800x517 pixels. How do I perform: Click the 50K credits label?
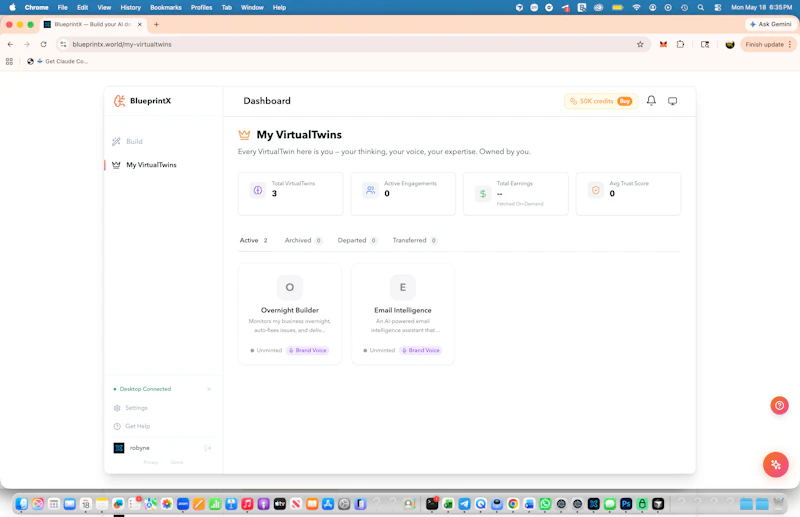tap(596, 101)
